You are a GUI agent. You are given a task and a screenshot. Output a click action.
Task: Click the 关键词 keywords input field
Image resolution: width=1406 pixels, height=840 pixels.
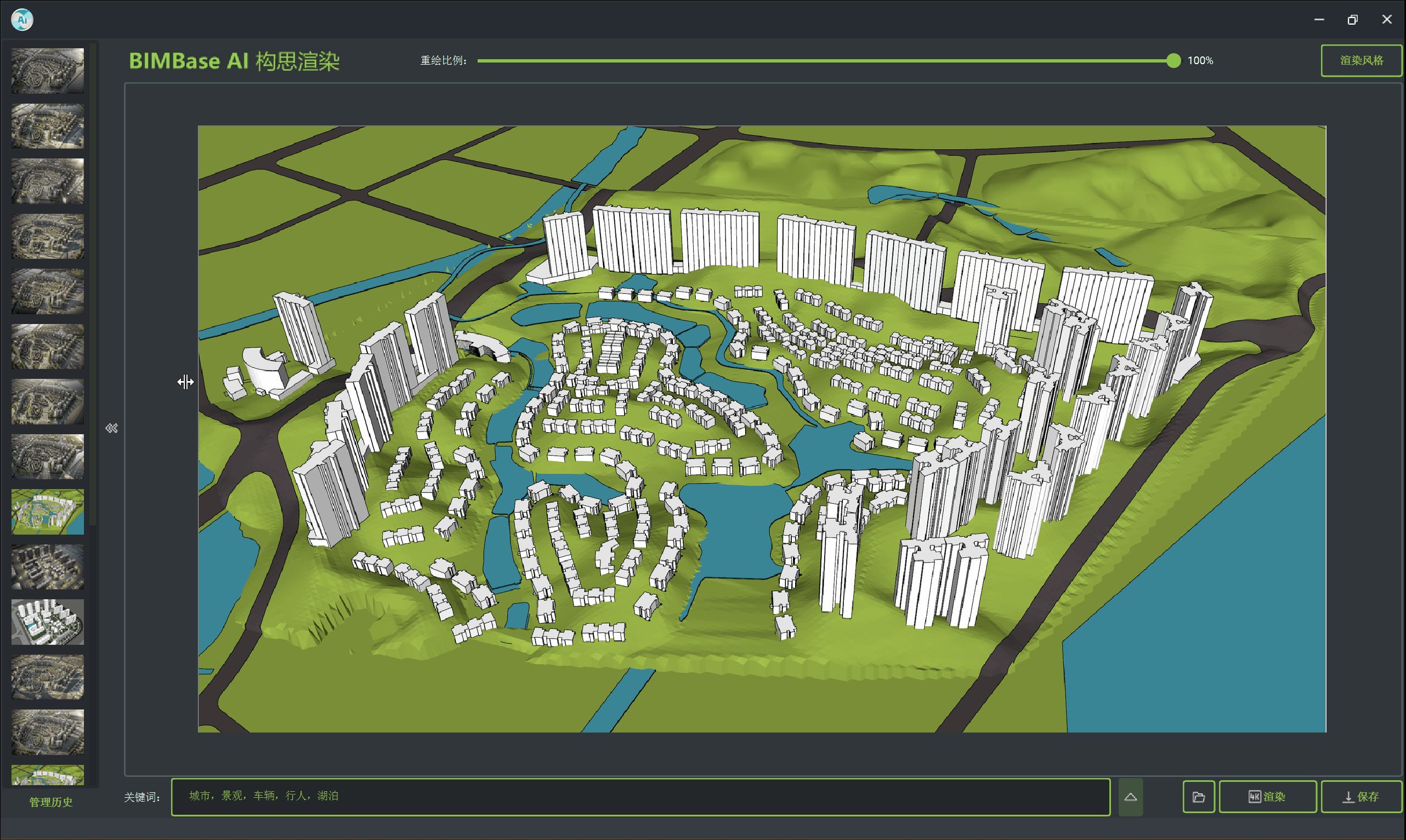click(639, 797)
